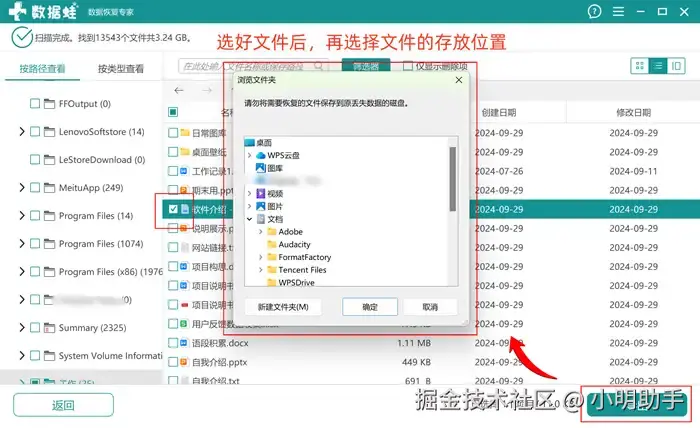Switch to preview pane view
This screenshot has width=700, height=428.
pos(676,66)
